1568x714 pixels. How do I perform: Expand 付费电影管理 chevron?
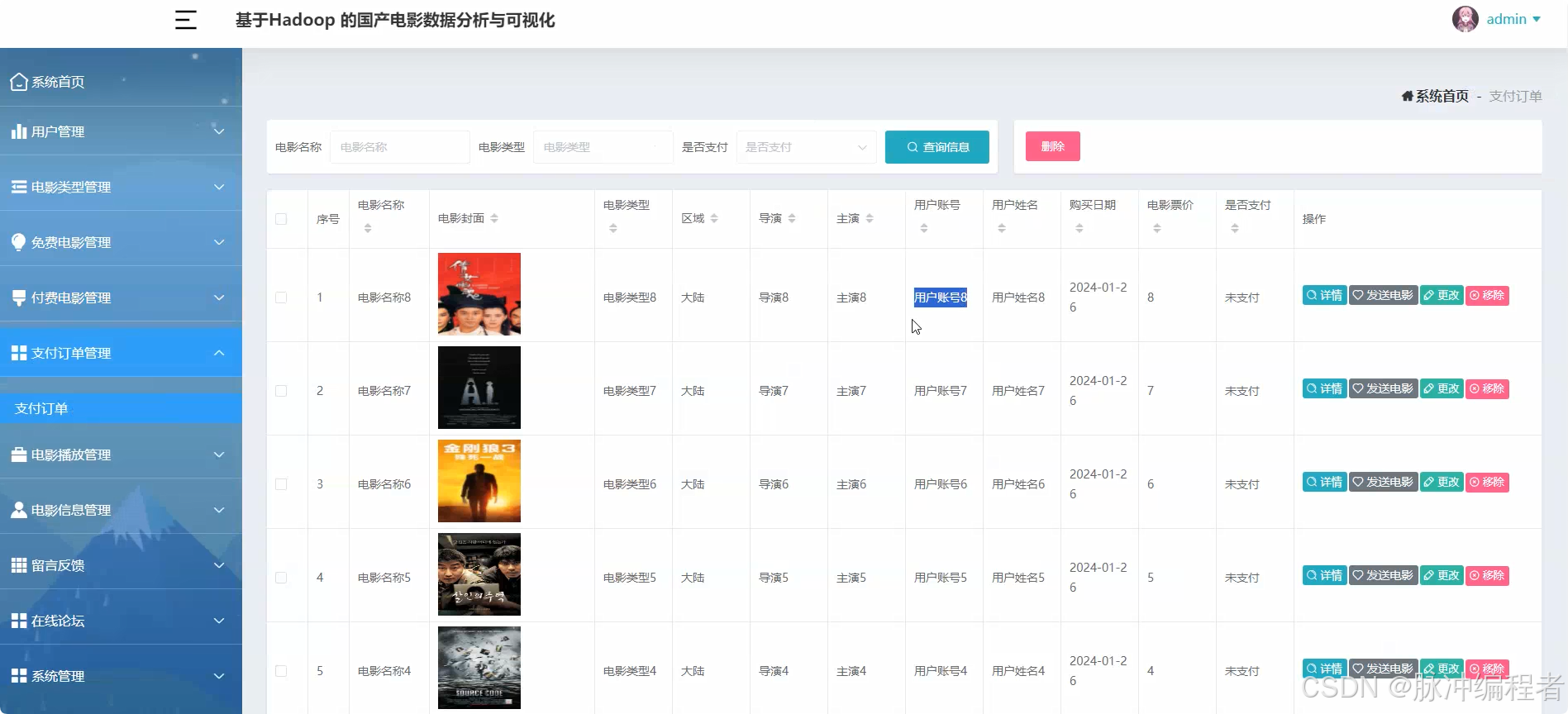(x=219, y=297)
